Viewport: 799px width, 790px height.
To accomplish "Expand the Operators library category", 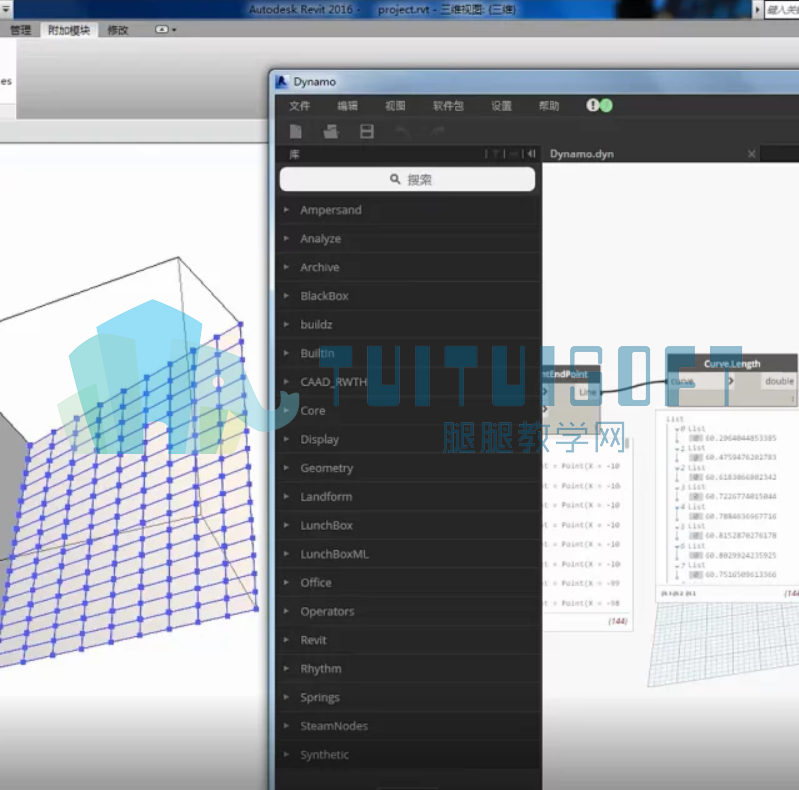I will pyautogui.click(x=409, y=611).
